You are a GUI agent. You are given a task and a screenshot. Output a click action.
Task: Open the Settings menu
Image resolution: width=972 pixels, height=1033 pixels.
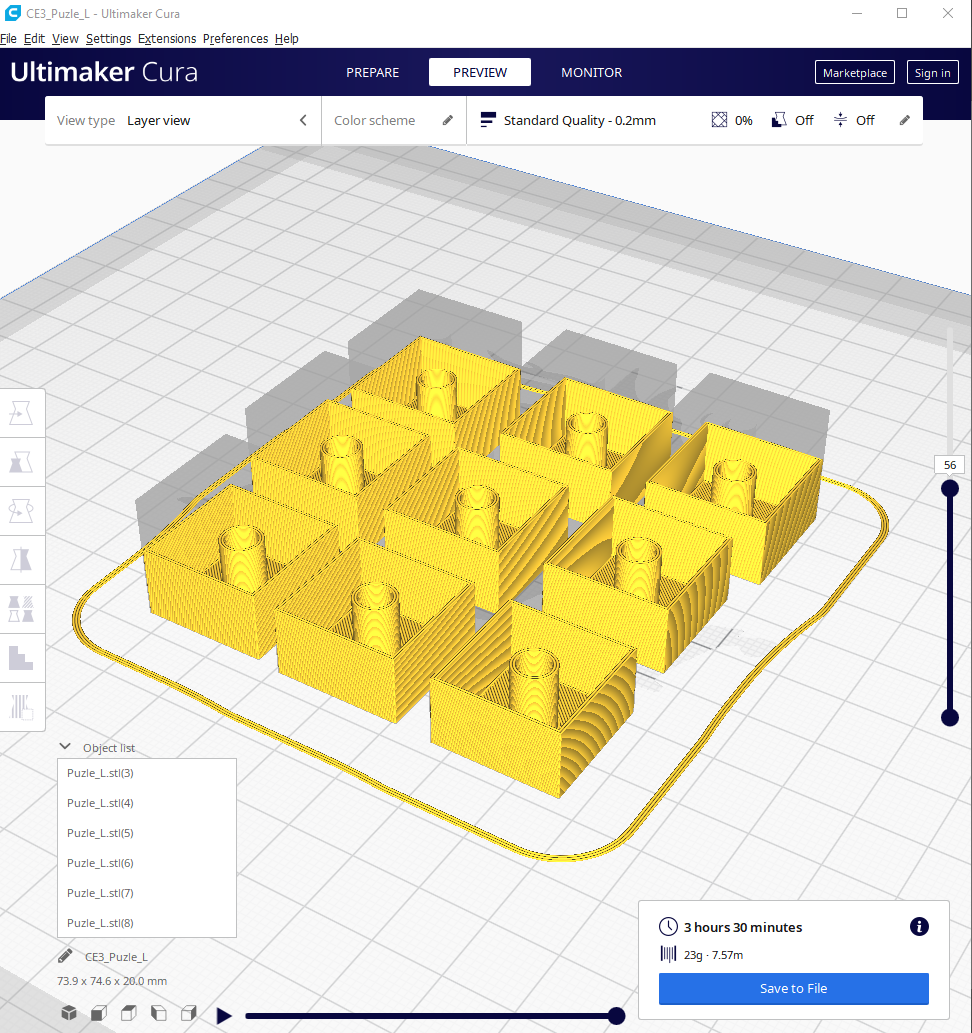click(108, 38)
